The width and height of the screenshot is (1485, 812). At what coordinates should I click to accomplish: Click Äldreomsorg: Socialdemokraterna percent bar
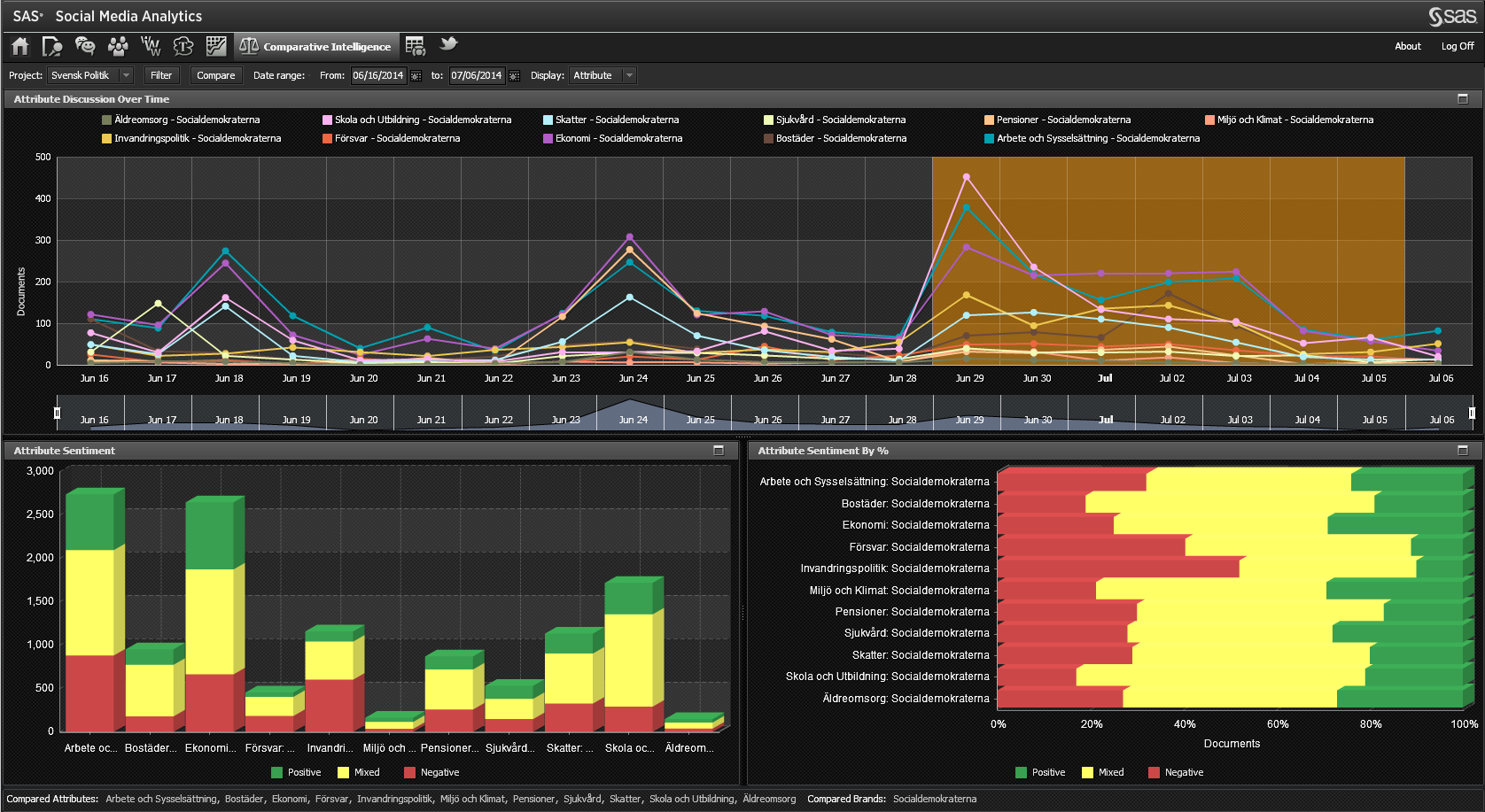(x=1235, y=697)
